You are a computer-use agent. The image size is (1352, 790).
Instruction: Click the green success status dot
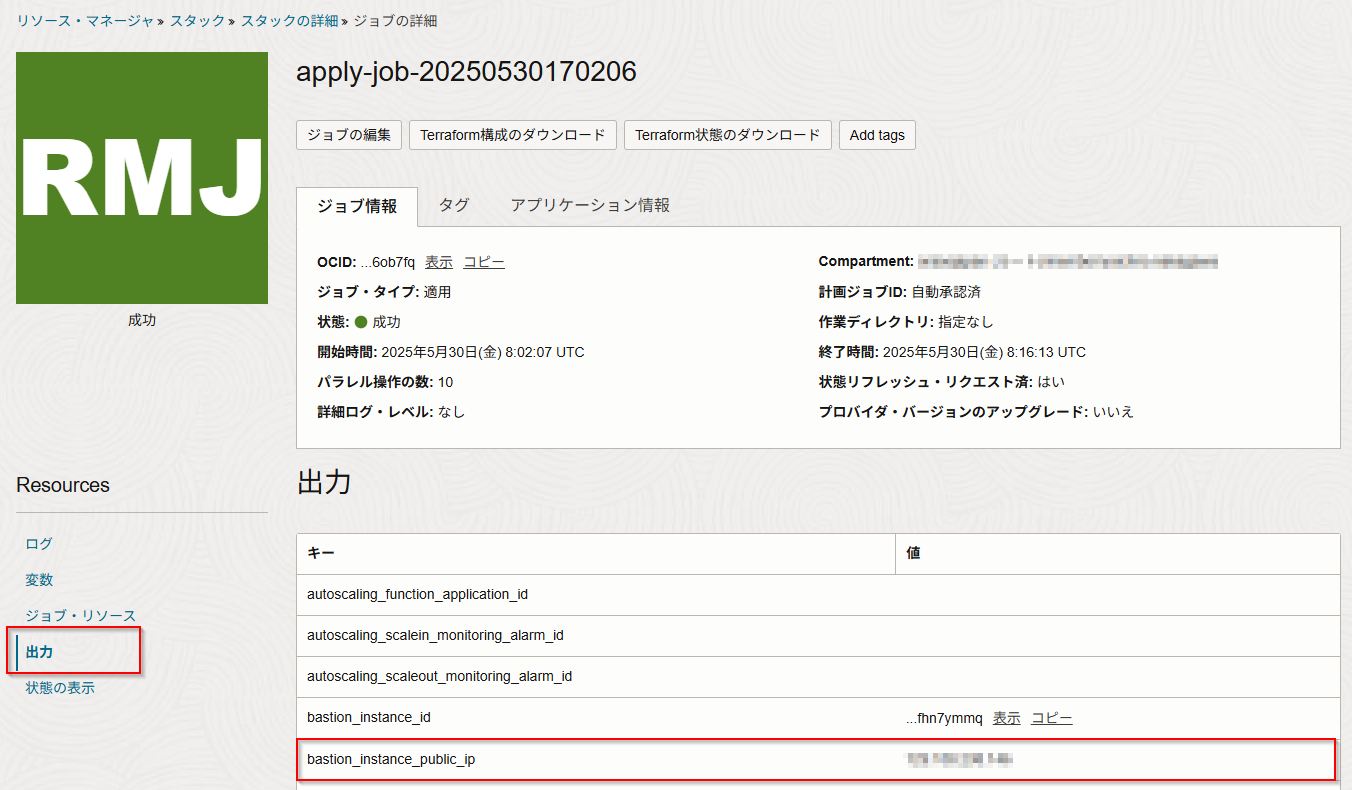(361, 323)
